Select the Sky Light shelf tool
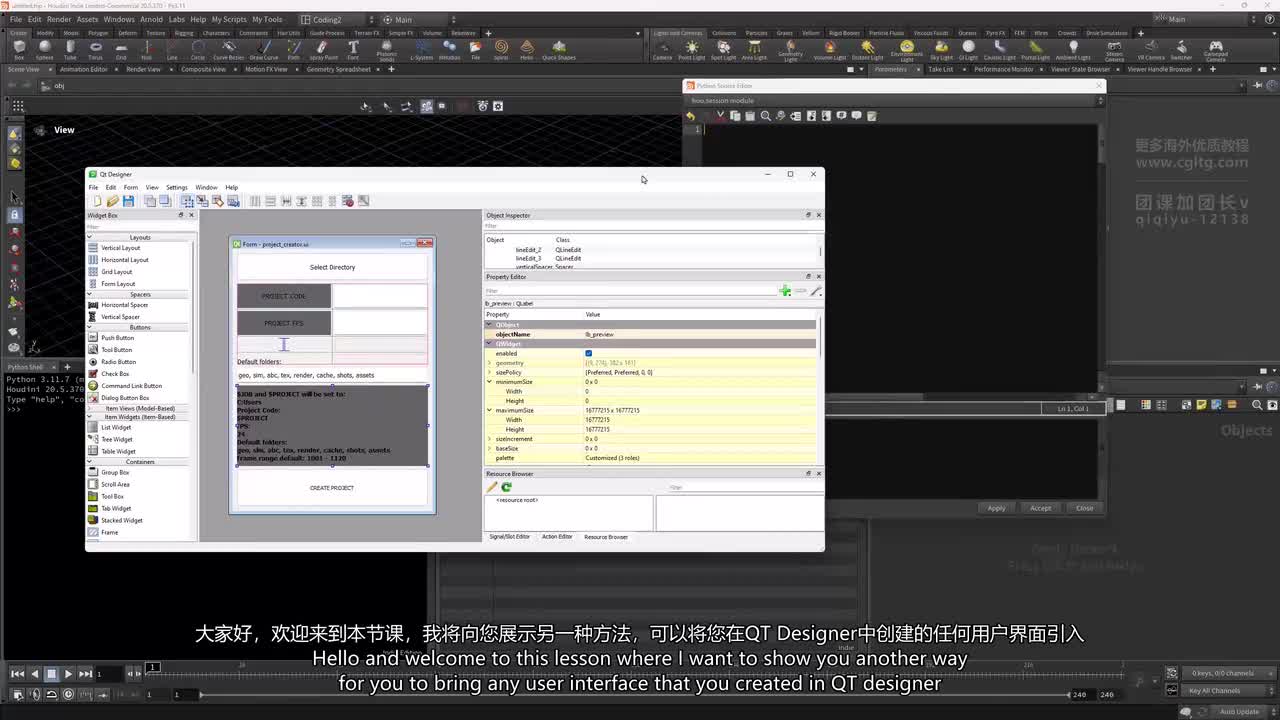Image resolution: width=1280 pixels, height=720 pixels. 942,50
